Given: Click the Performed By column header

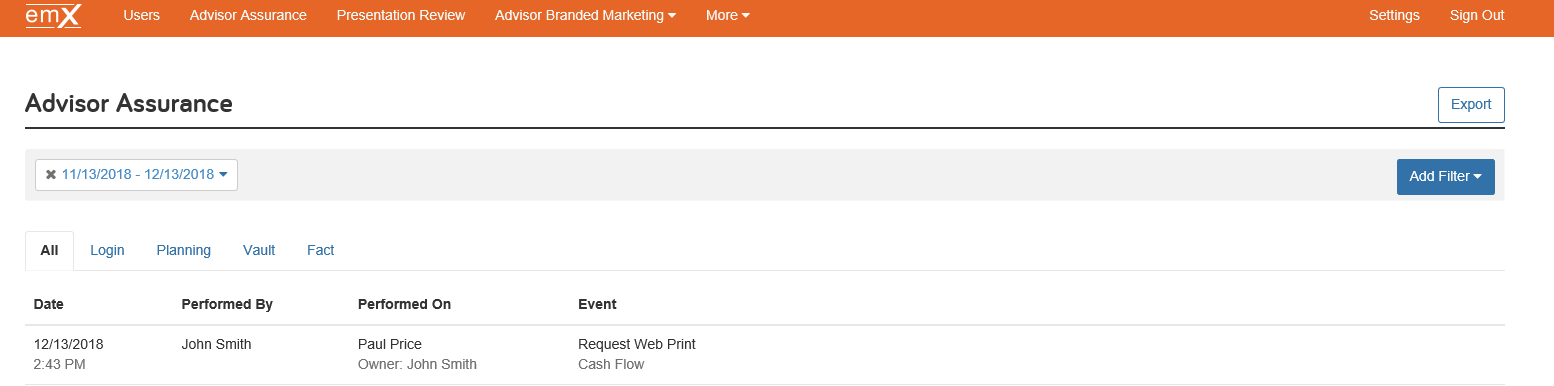Looking at the screenshot, I should (x=227, y=304).
